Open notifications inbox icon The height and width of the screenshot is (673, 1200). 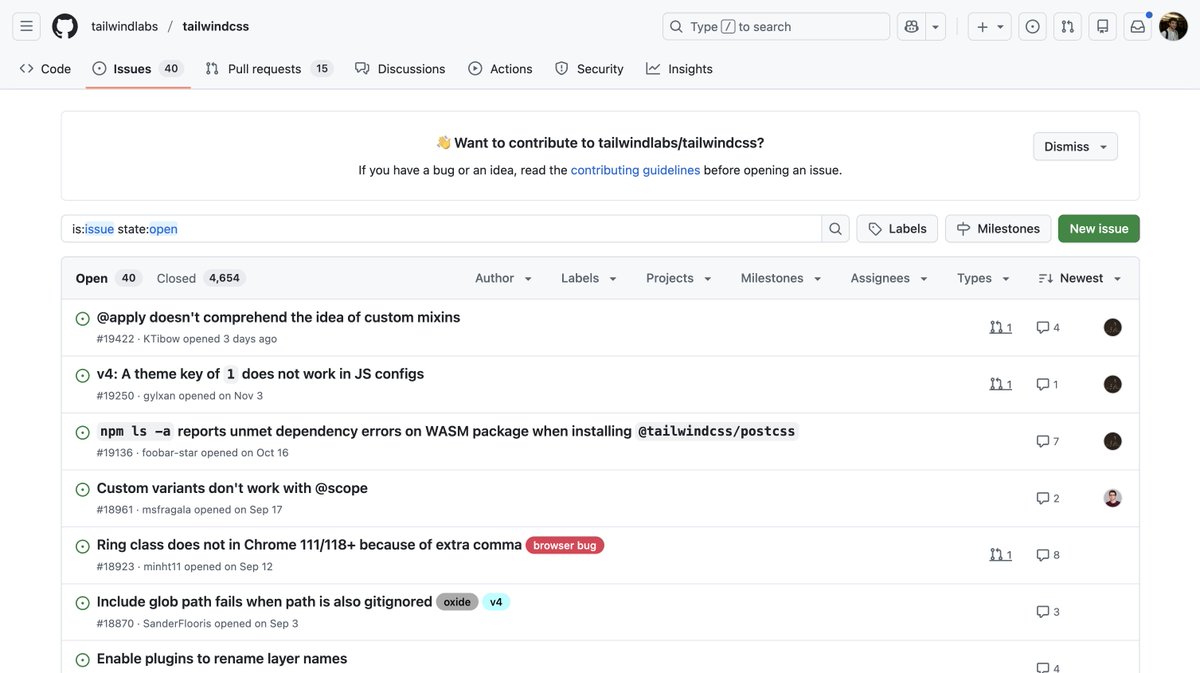click(1138, 26)
